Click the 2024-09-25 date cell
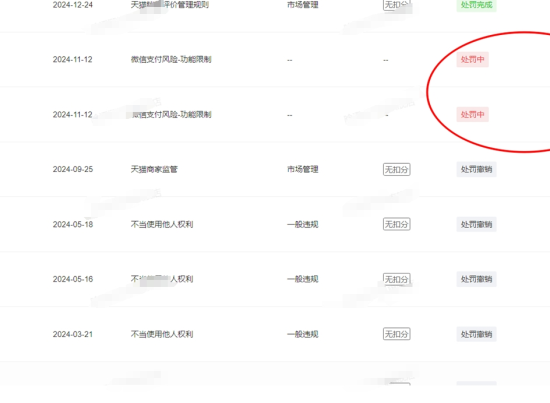The image size is (550, 403). pyautogui.click(x=73, y=169)
